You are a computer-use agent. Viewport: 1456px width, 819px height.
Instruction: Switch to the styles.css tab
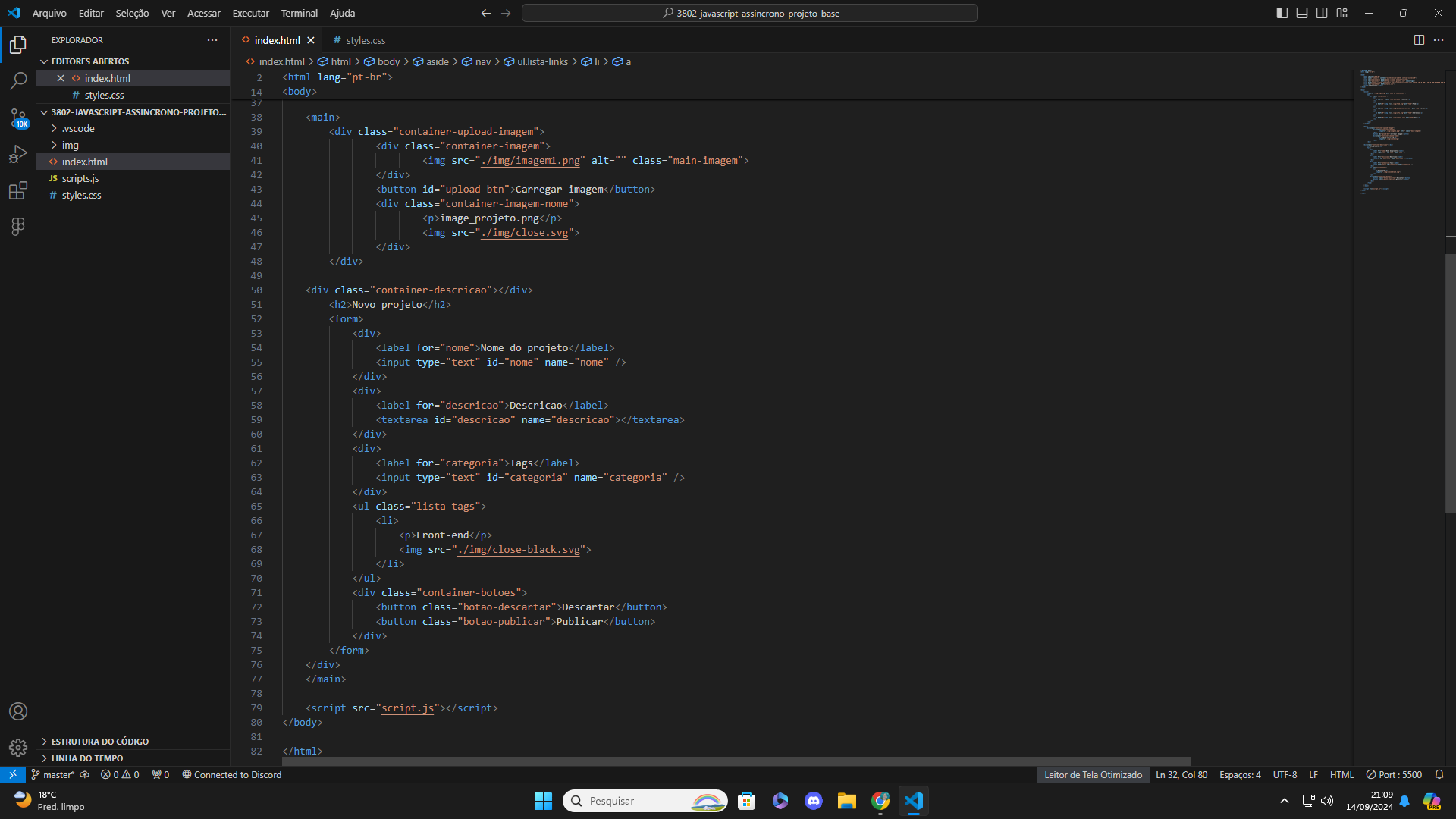click(x=366, y=40)
